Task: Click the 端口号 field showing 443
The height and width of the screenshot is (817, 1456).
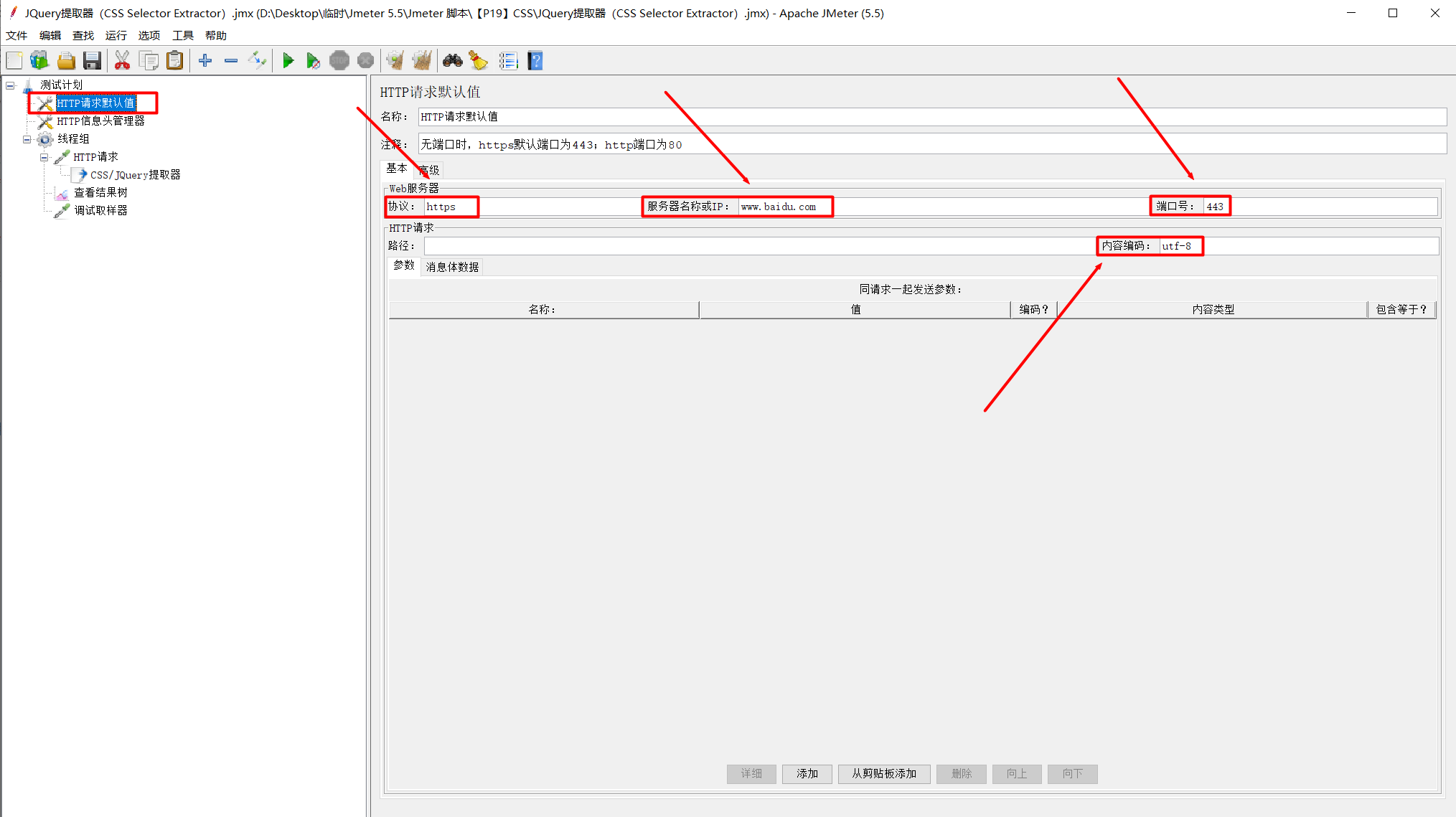Action: click(x=1320, y=207)
